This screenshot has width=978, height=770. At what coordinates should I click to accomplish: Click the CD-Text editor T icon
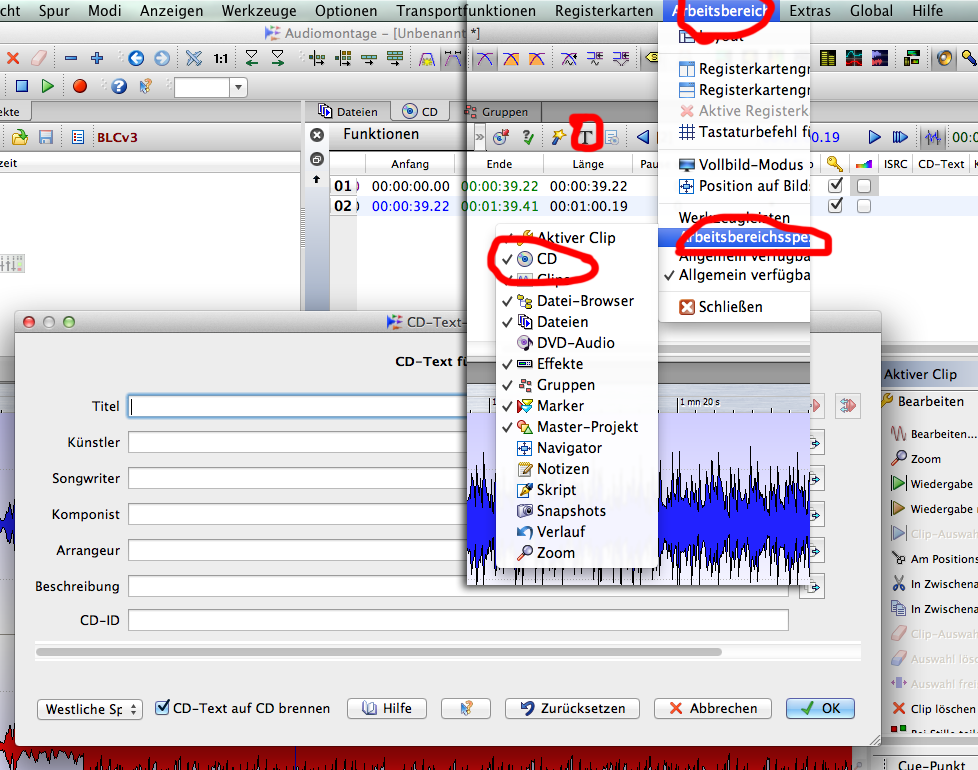click(x=585, y=137)
